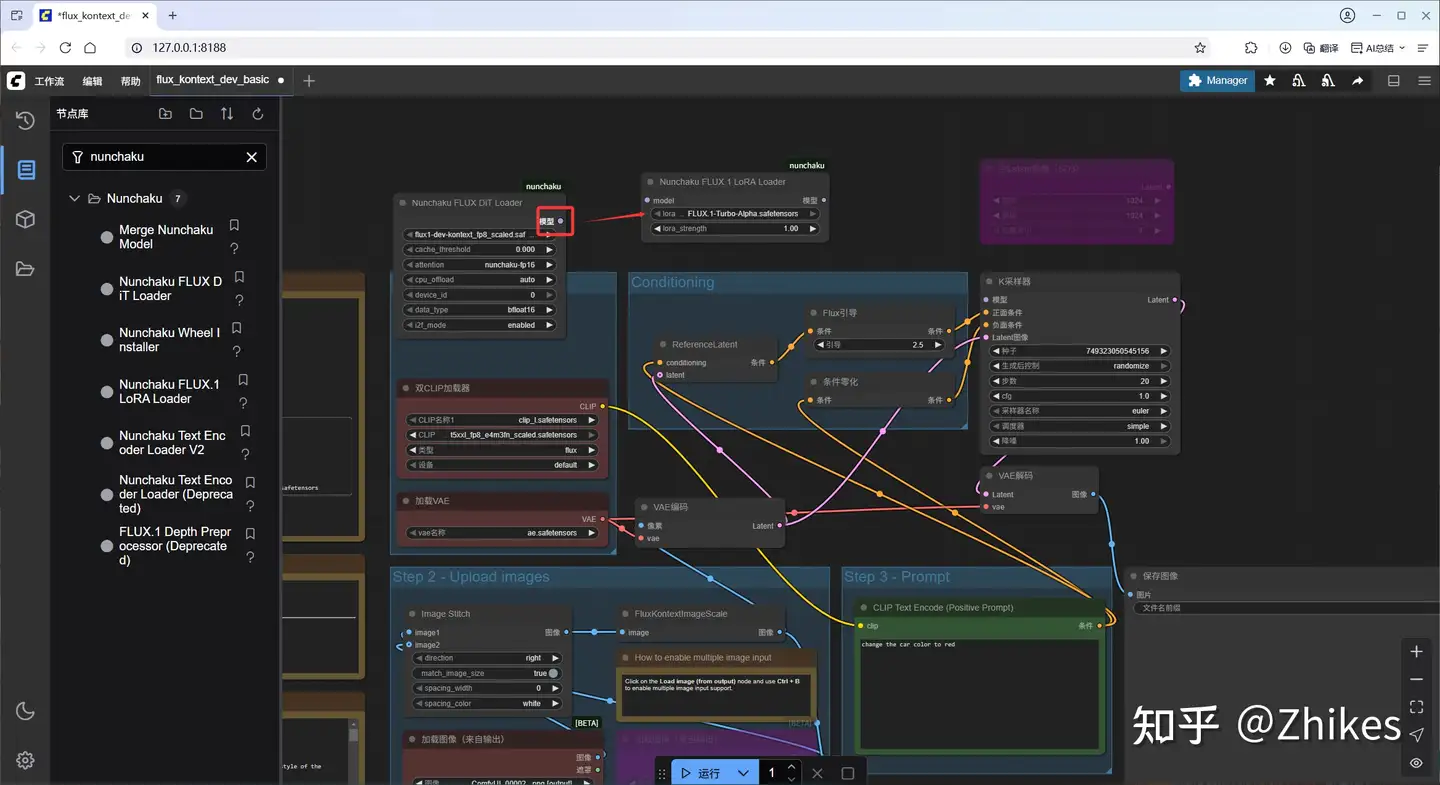Toggle match_image_size on Image Stitch node
The image size is (1440, 785).
(x=487, y=673)
